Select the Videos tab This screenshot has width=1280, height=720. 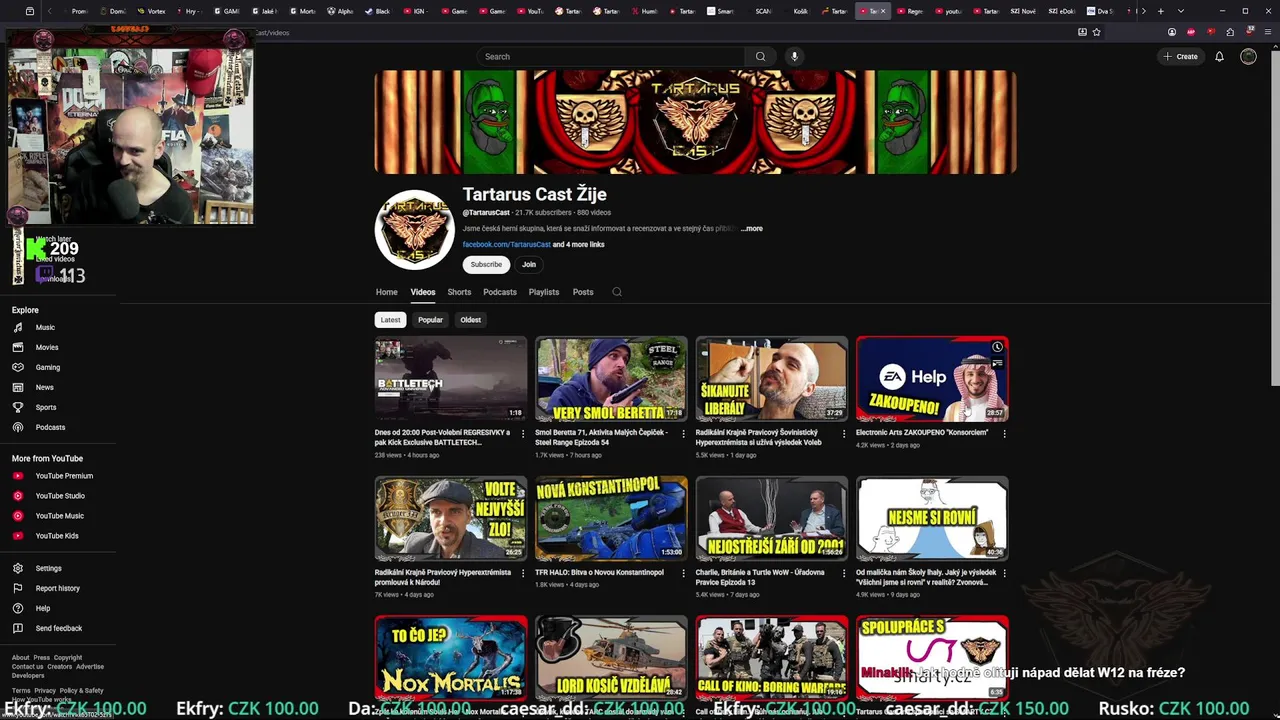423,292
